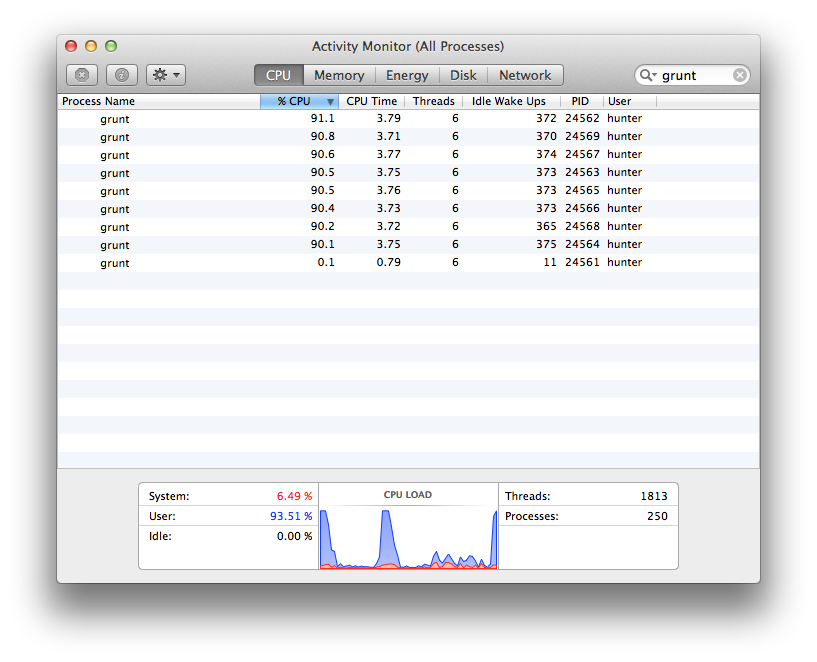The width and height of the screenshot is (817, 662).
Task: Switch to the Disk tab
Action: [463, 75]
